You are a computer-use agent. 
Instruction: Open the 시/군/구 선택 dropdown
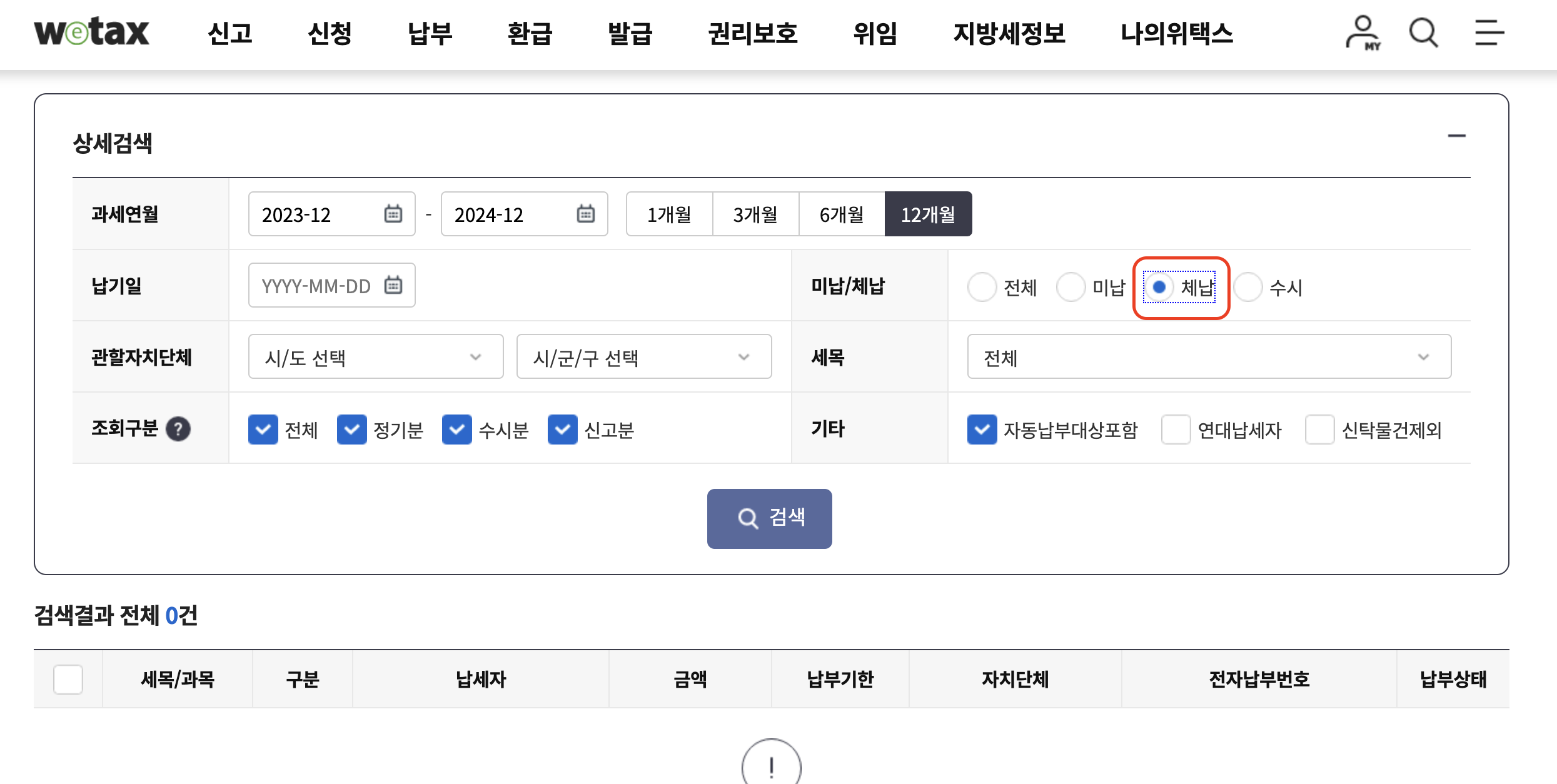tap(644, 356)
